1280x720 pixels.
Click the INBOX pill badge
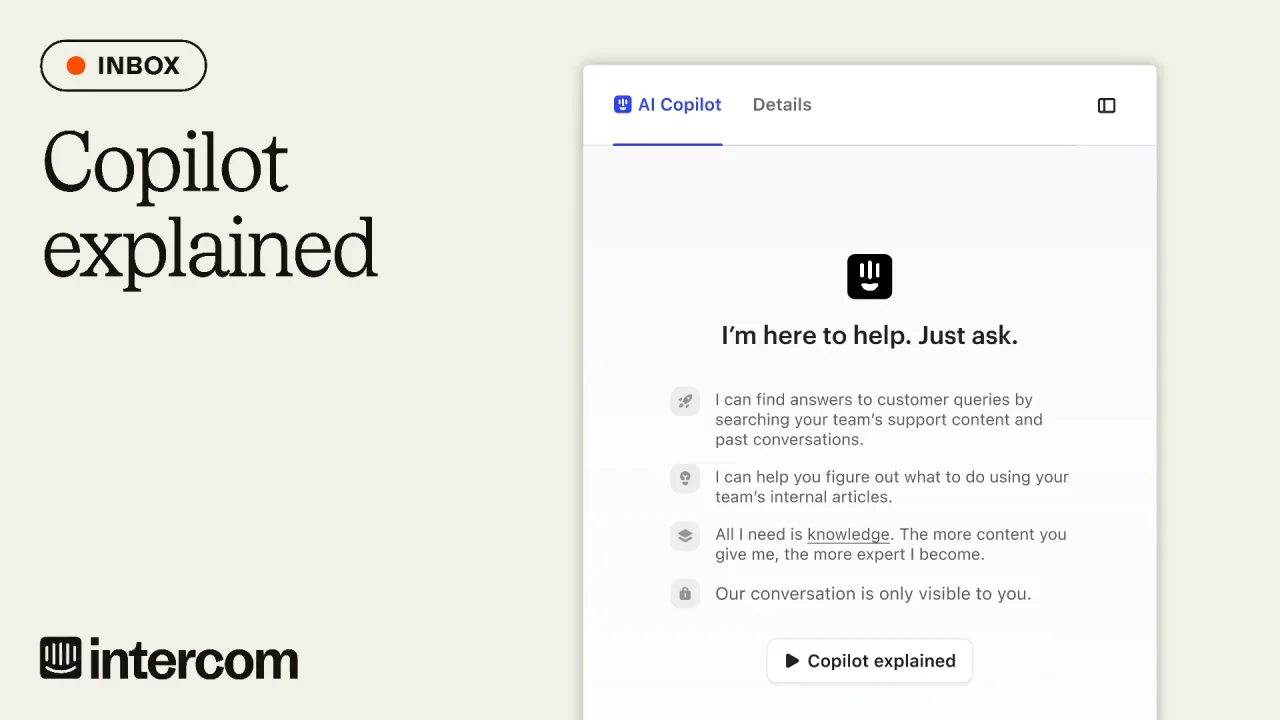(123, 66)
